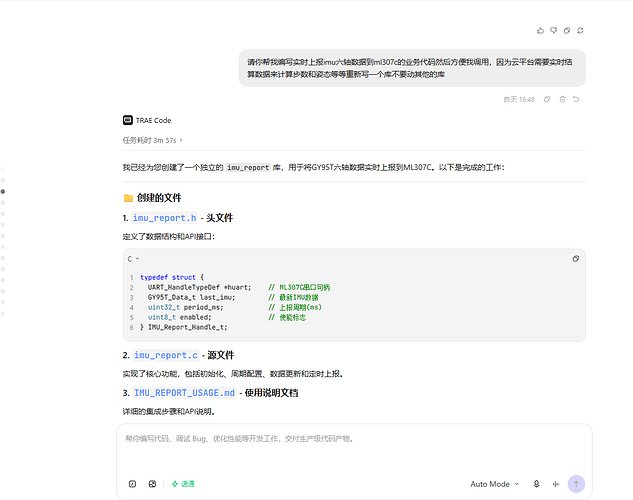Screen dimensions: 633x500
Task: Open the Auto Mode dropdown
Action: [x=494, y=484]
